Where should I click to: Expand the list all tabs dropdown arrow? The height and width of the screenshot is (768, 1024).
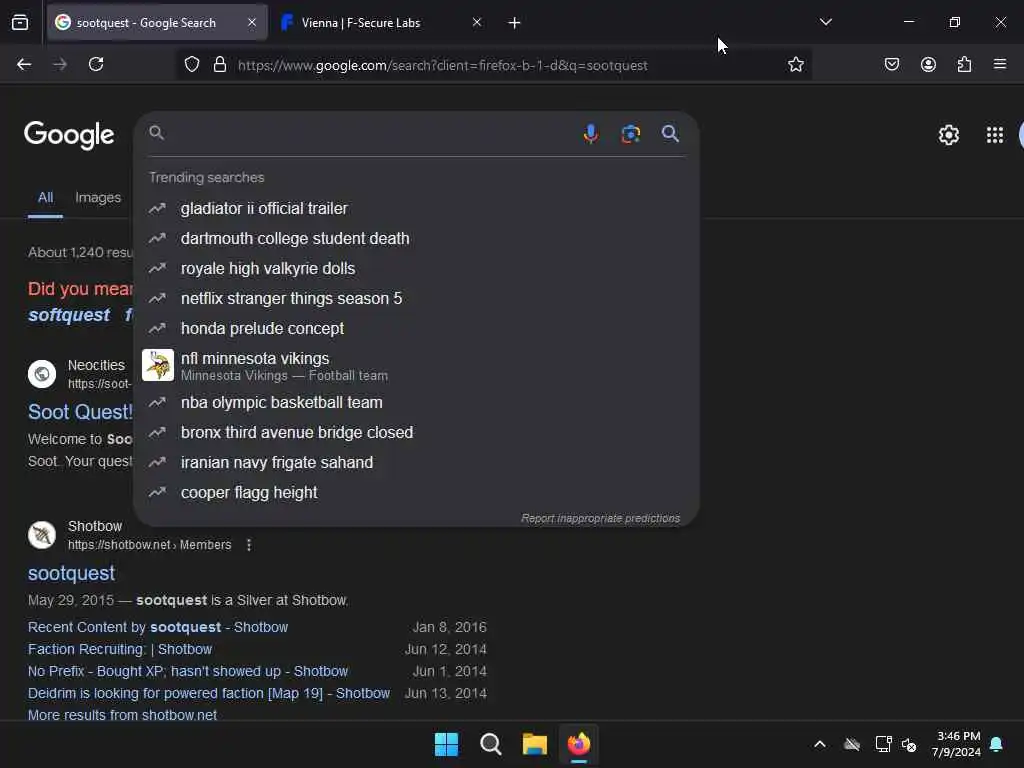[825, 22]
